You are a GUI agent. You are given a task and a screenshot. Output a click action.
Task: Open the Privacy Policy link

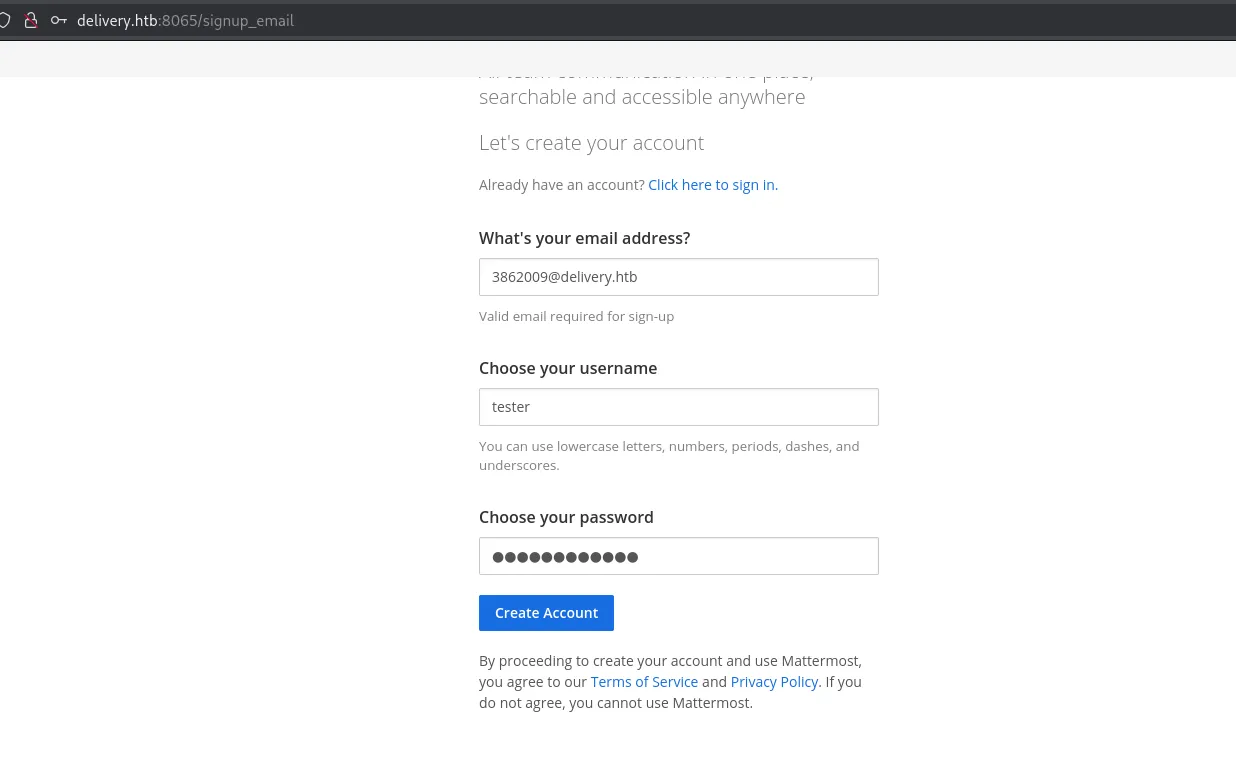pyautogui.click(x=774, y=682)
